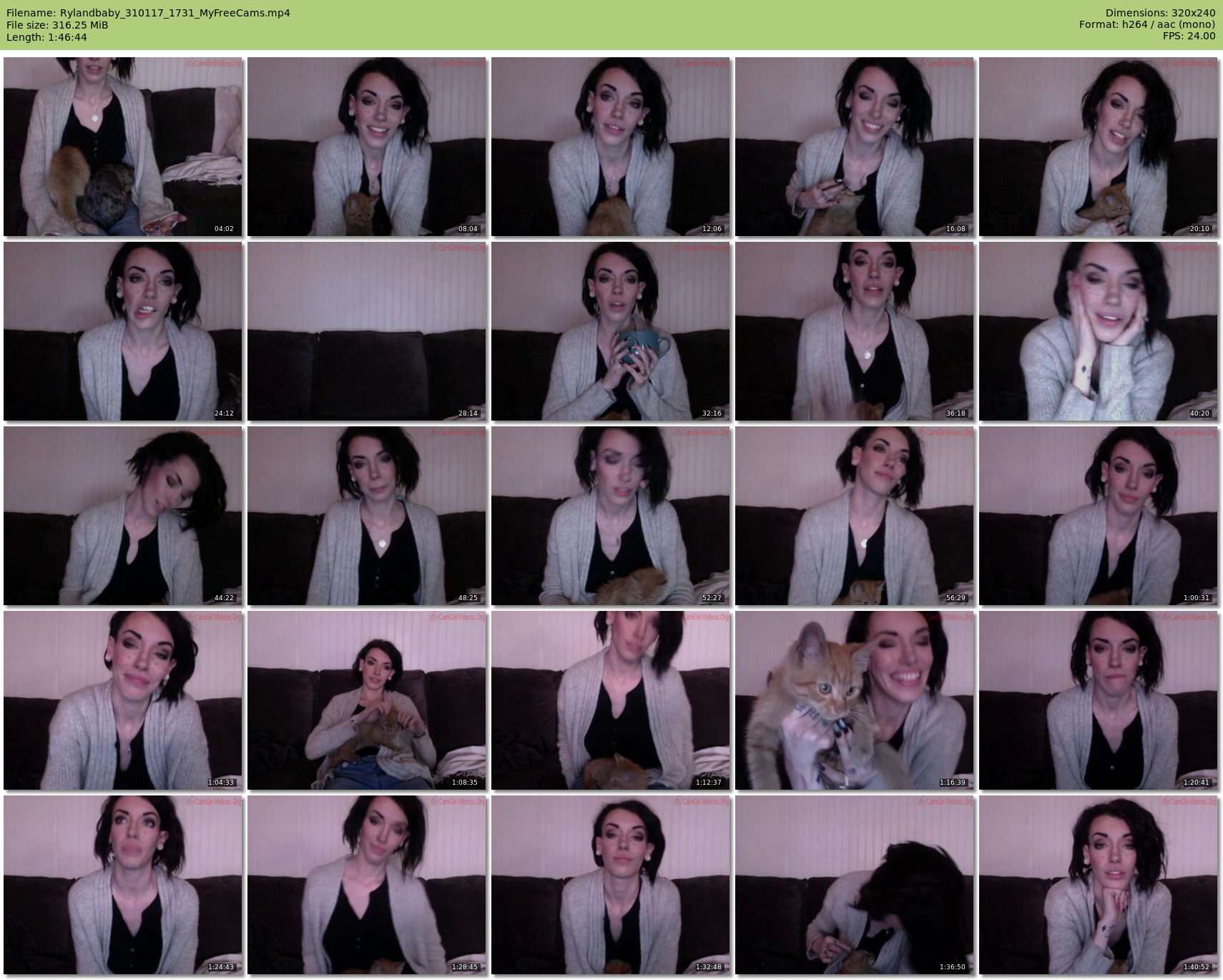
Task: Select the blue mug frame at 32:16
Action: [x=611, y=331]
